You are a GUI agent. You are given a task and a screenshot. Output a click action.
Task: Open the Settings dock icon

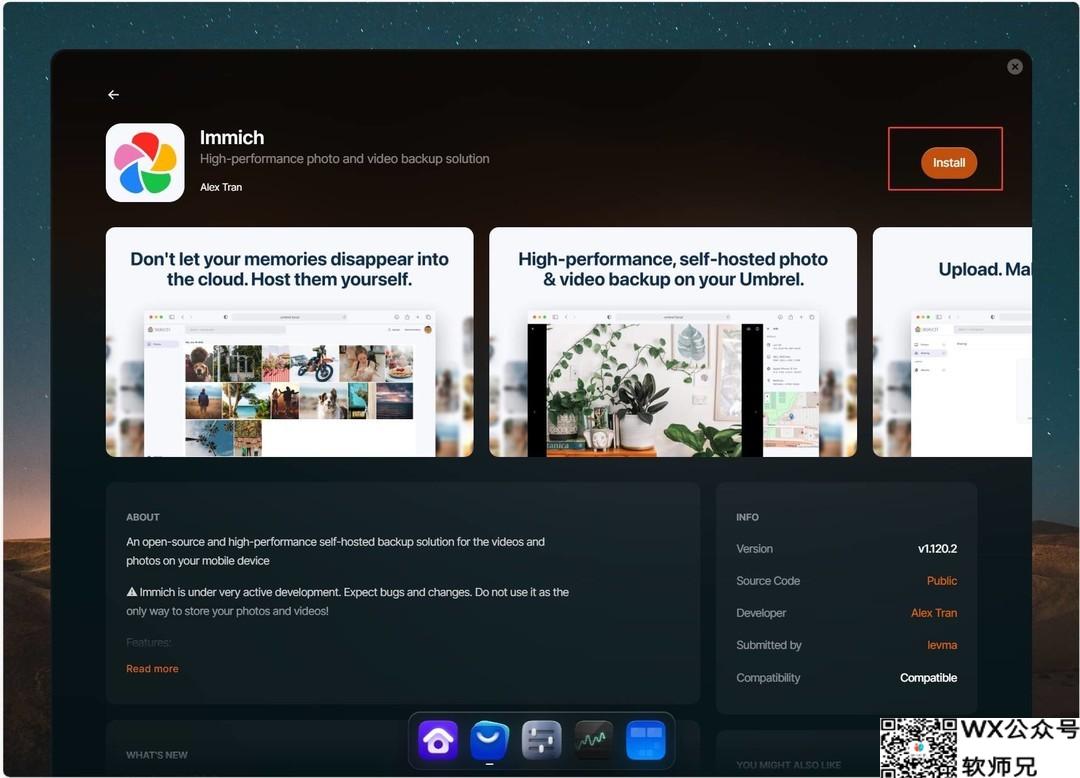point(541,741)
